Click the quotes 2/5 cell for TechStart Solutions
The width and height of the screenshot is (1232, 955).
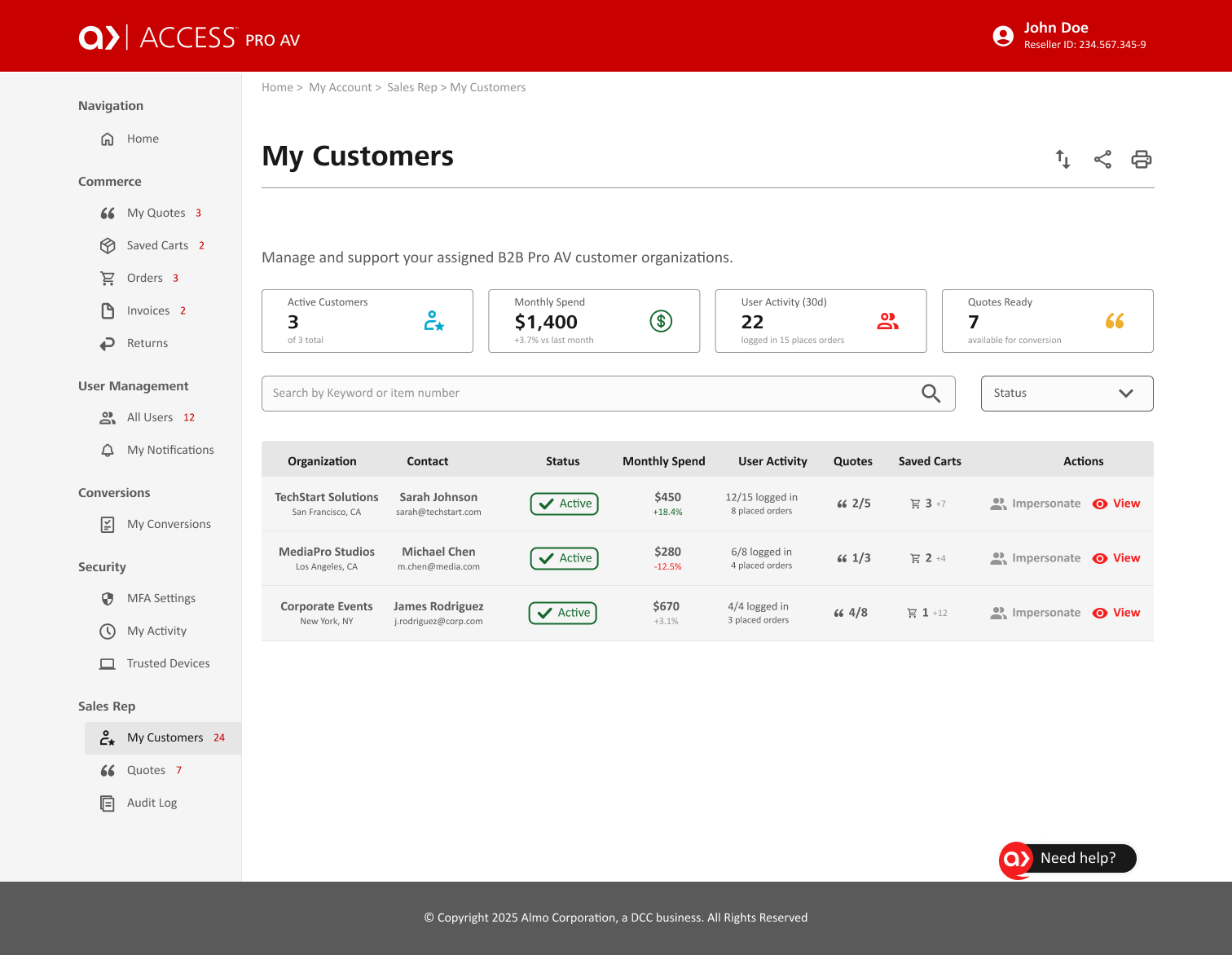(x=854, y=504)
